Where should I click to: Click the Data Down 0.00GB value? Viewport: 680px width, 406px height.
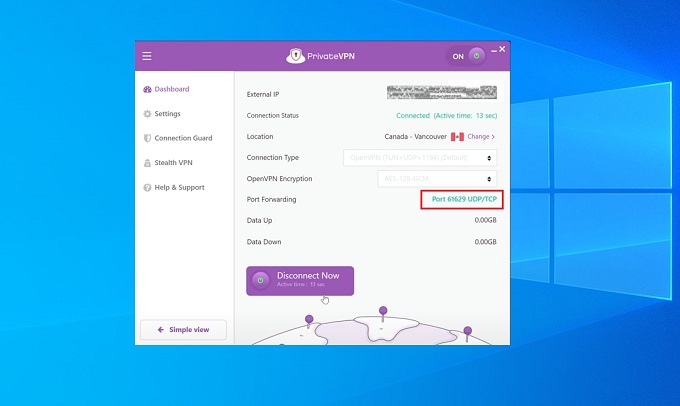tap(485, 242)
